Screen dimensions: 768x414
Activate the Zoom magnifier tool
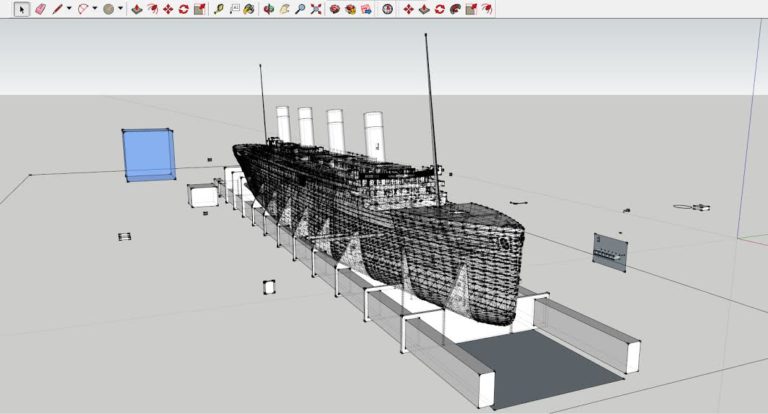coord(300,9)
